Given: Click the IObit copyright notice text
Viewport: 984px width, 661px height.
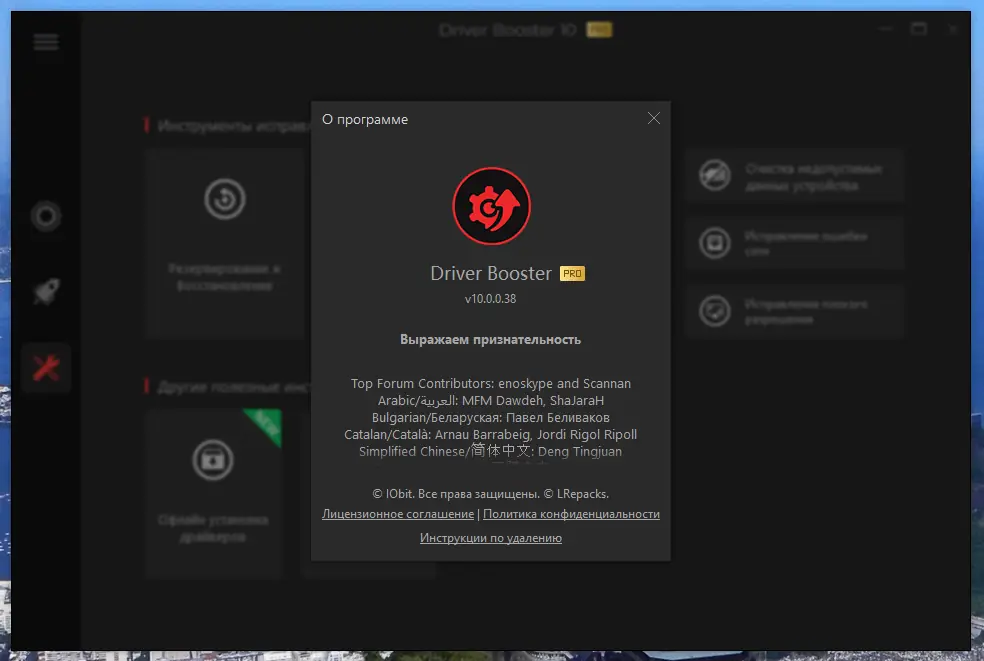Looking at the screenshot, I should tap(491, 494).
